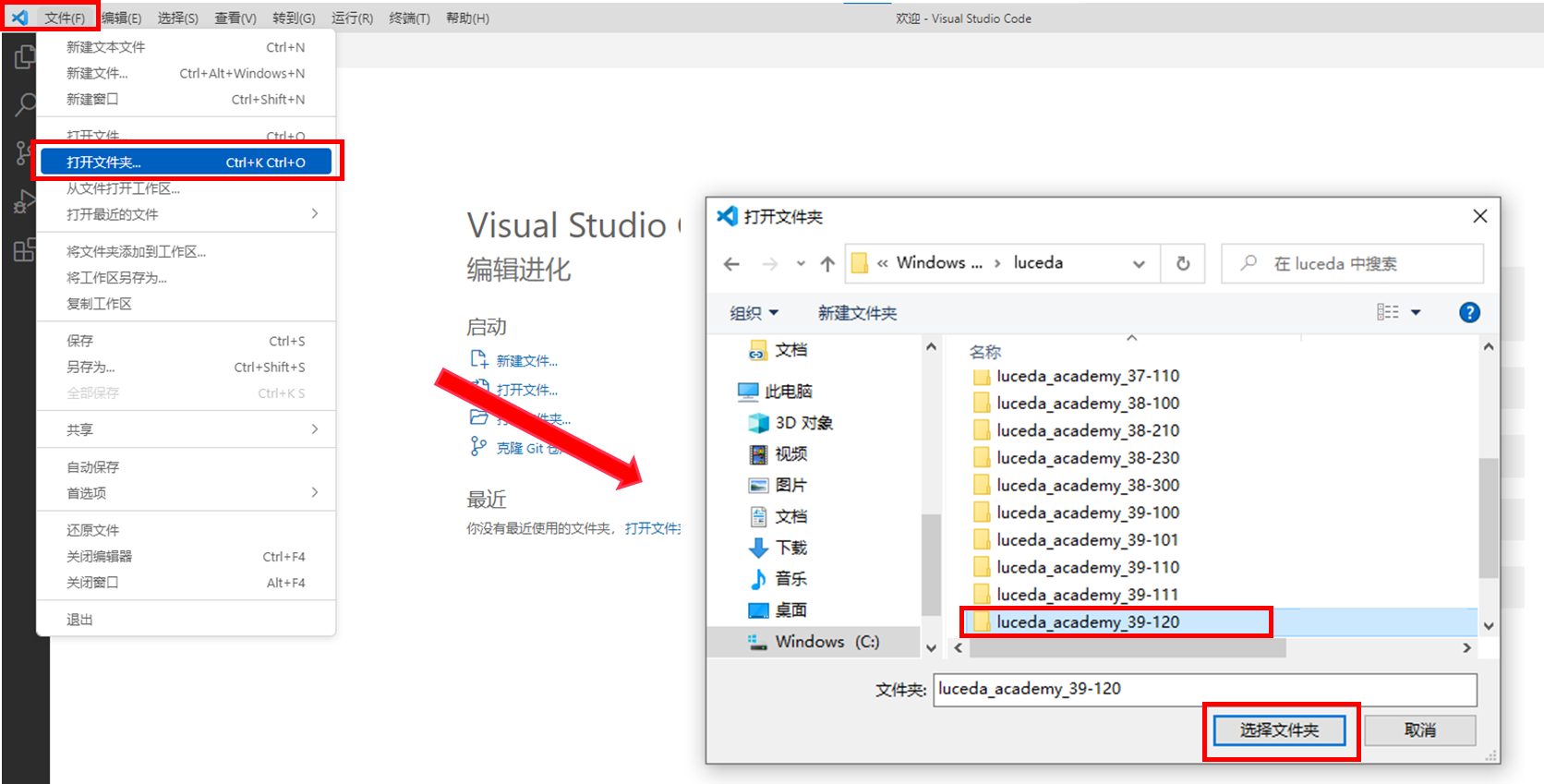Select 视频 in navigation pane
1544x784 pixels.
tap(778, 454)
